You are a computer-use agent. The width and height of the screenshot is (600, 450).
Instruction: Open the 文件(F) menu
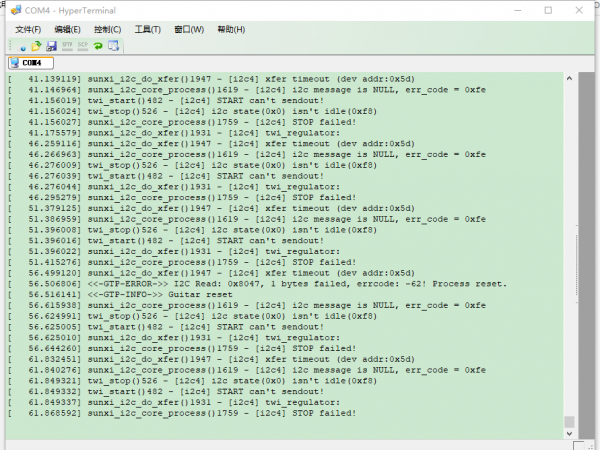(30, 29)
